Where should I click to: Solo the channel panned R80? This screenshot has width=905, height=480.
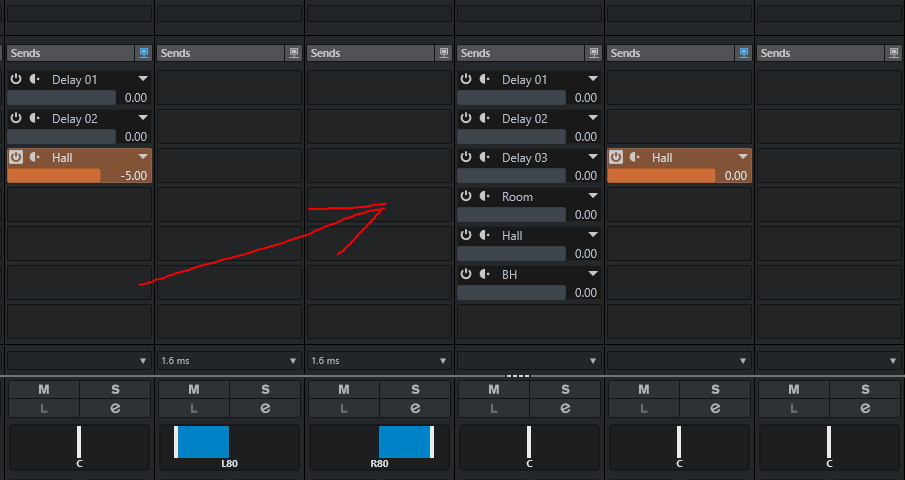point(415,389)
